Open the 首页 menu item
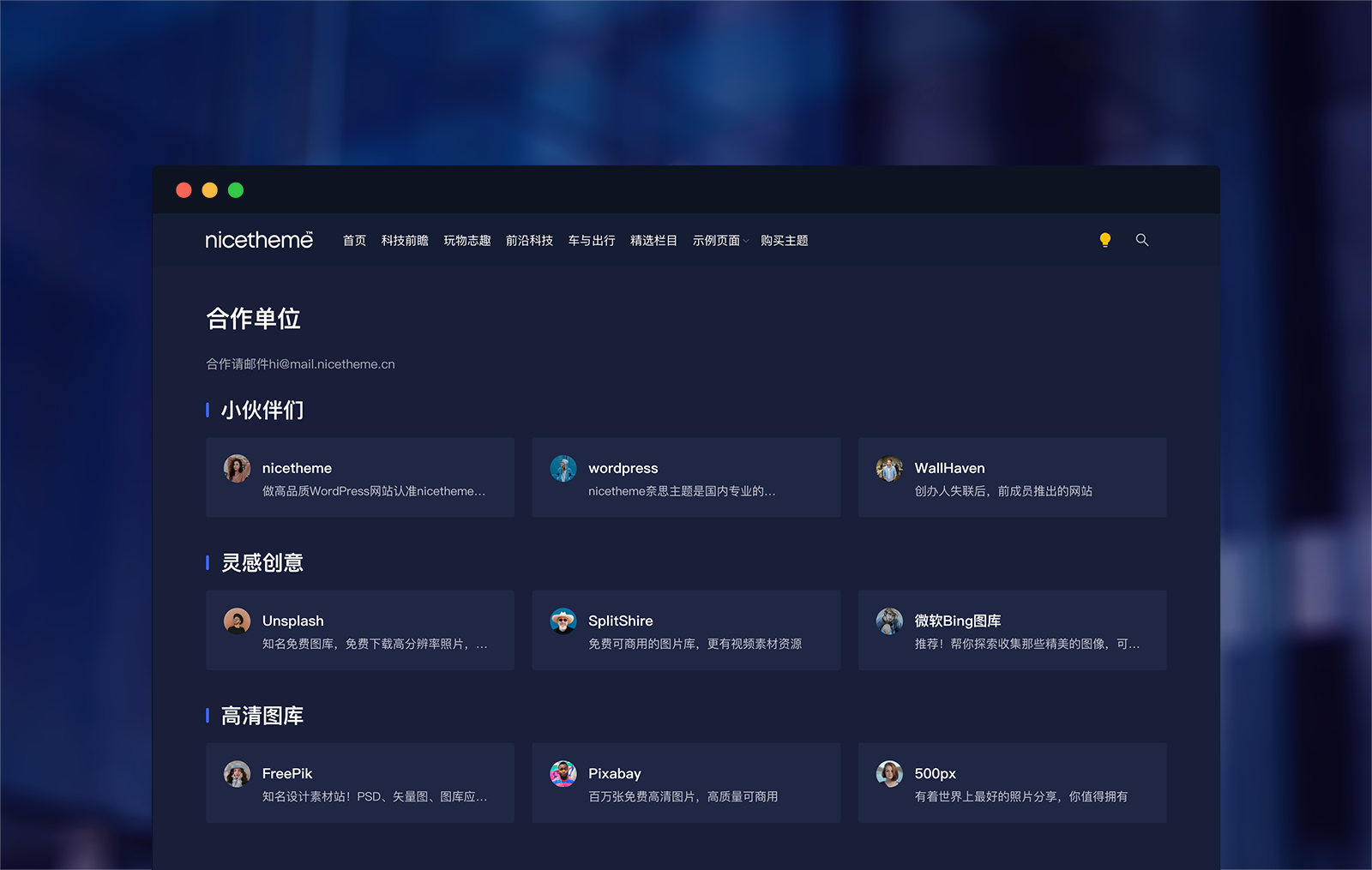 click(x=354, y=241)
